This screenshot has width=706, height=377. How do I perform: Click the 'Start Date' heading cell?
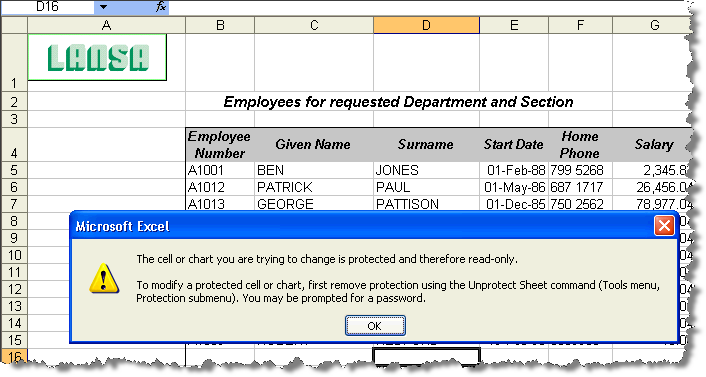pyautogui.click(x=514, y=145)
